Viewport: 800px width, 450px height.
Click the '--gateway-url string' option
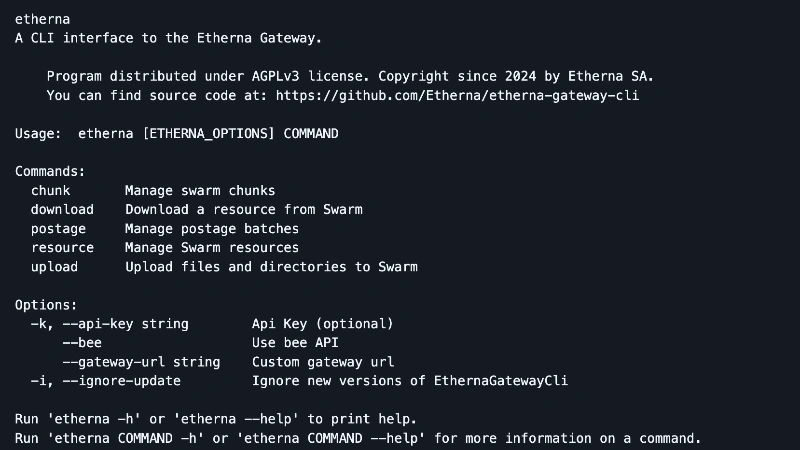141,362
